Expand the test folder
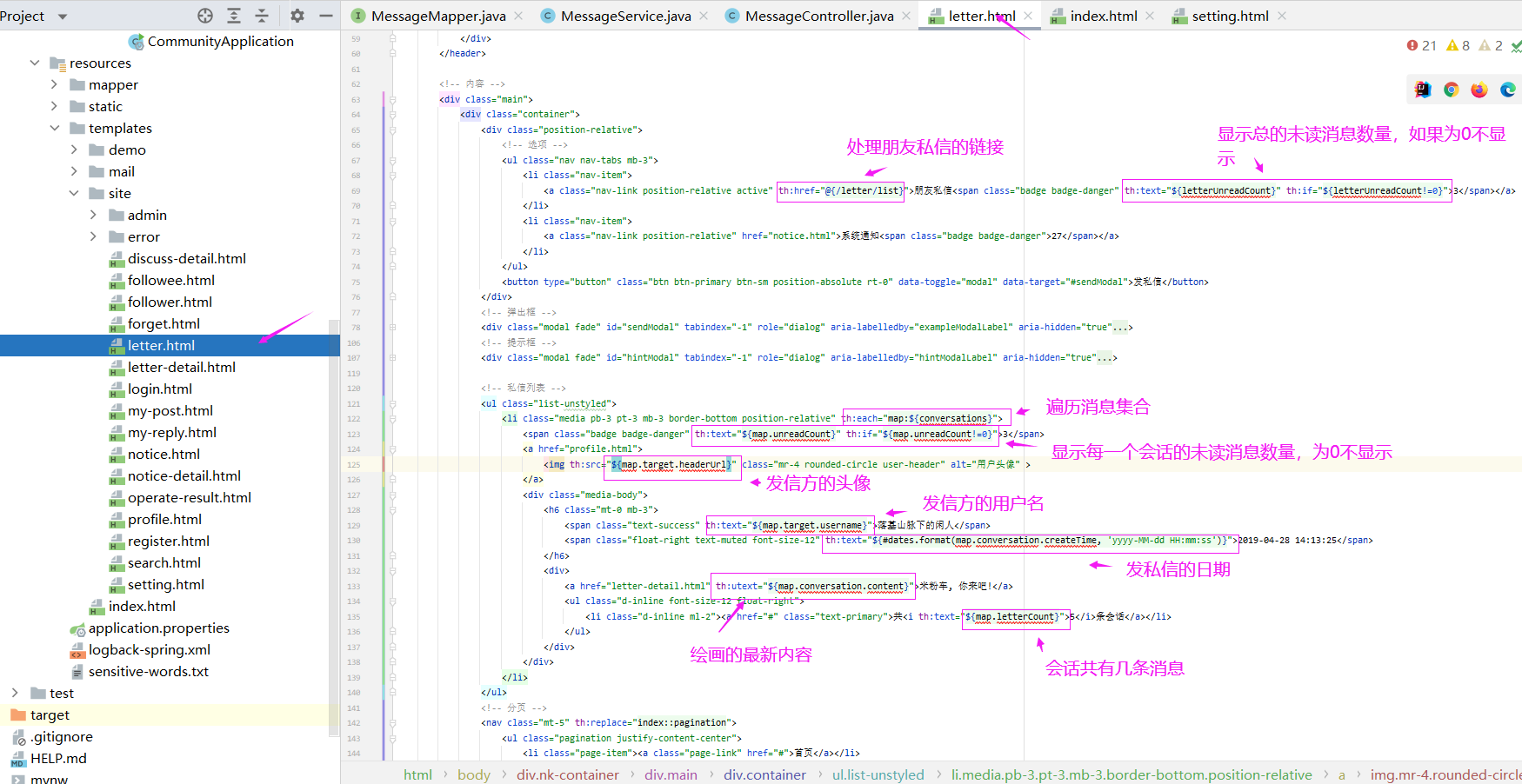Image resolution: width=1522 pixels, height=784 pixels. click(15, 693)
